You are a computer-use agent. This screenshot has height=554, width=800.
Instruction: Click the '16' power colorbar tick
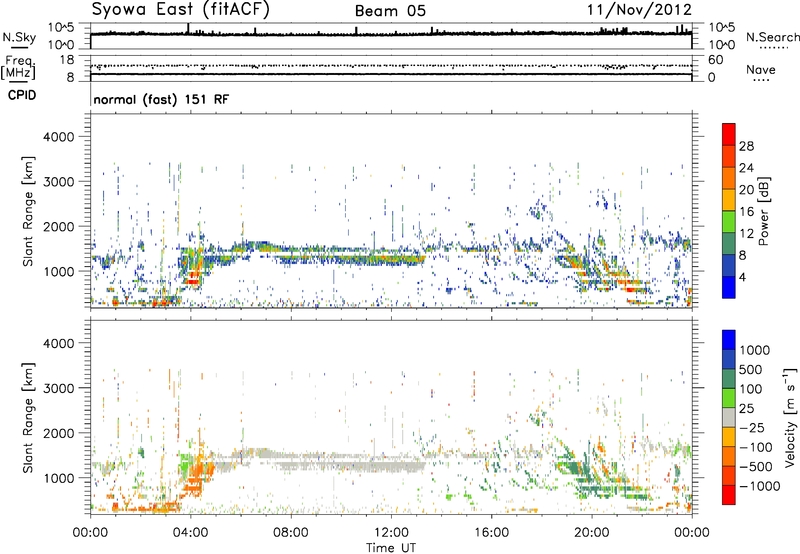746,212
